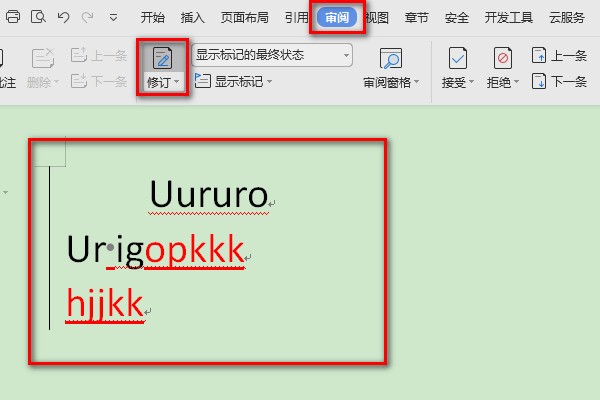Click next comment 下一条 beside 删除
This screenshot has width=600, height=400.
pos(99,82)
